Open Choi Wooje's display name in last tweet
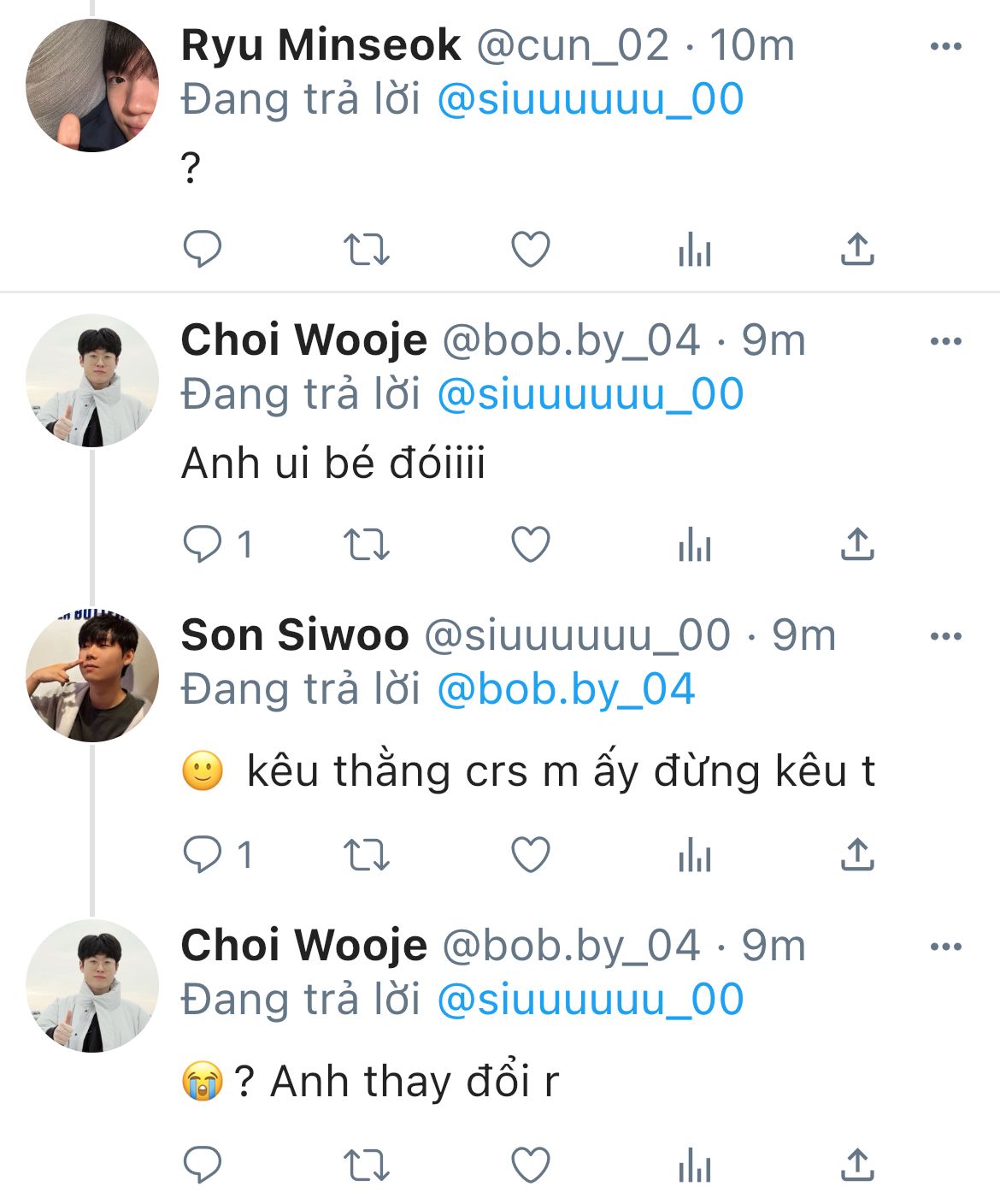This screenshot has width=1000, height=1204. click(x=303, y=947)
